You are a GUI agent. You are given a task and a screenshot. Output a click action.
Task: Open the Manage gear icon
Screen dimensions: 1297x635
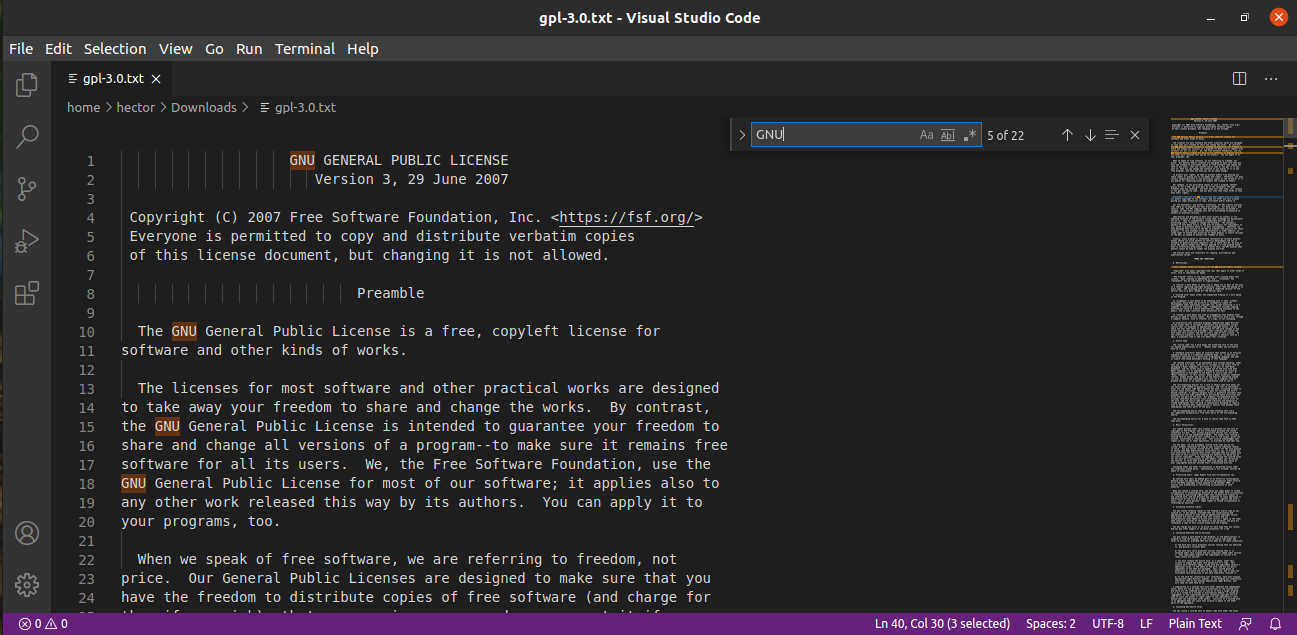(27, 585)
